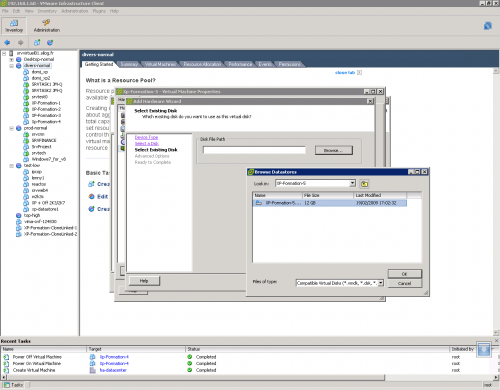Go to Device Type wizard step
This screenshot has height=390, width=500.
click(x=146, y=137)
